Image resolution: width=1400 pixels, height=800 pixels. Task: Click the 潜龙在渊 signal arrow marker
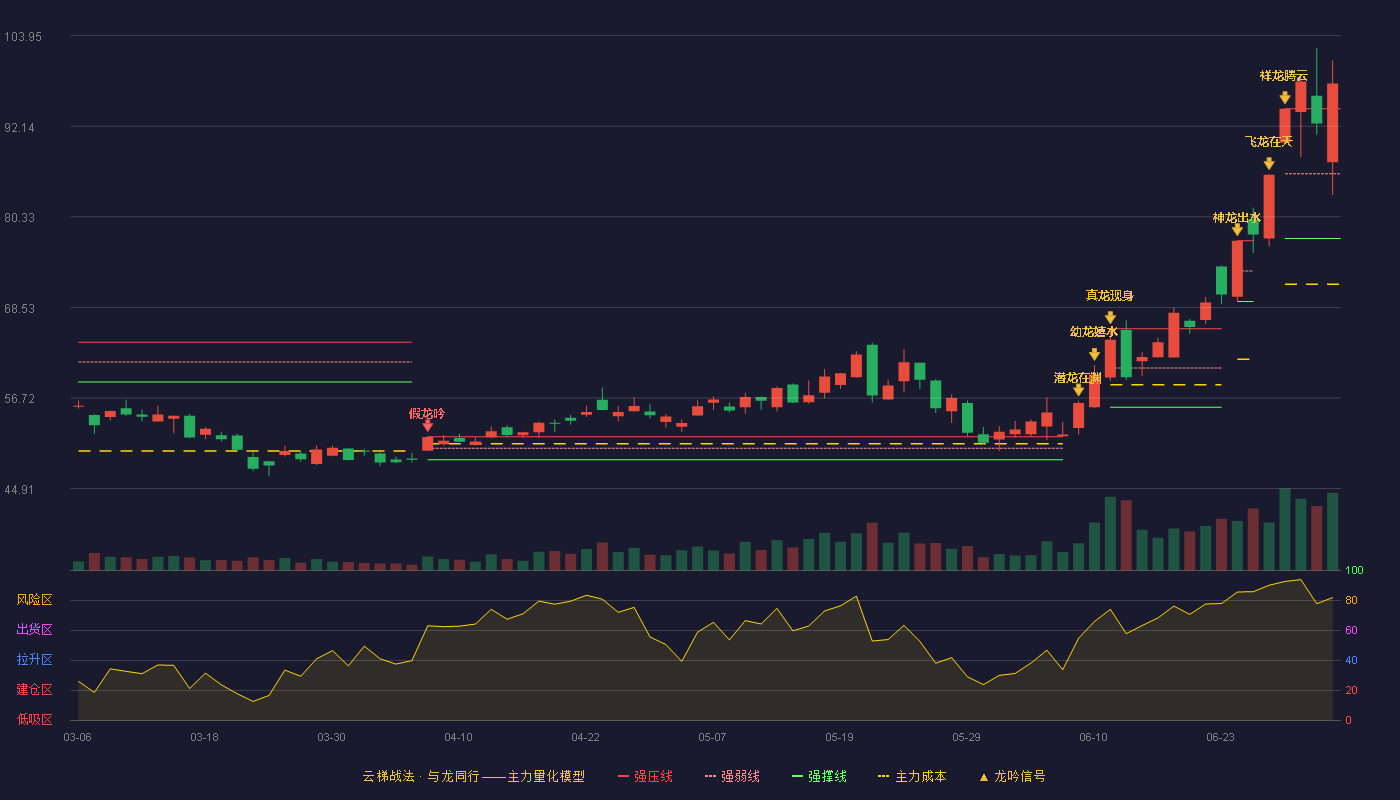click(x=1078, y=390)
